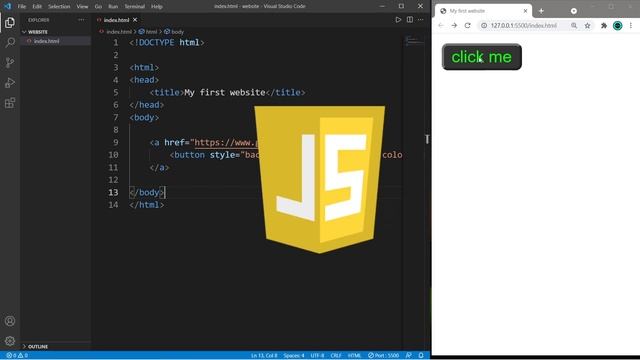Click the closing </html> tag on line 14
The width and height of the screenshot is (640, 360).
click(x=147, y=205)
